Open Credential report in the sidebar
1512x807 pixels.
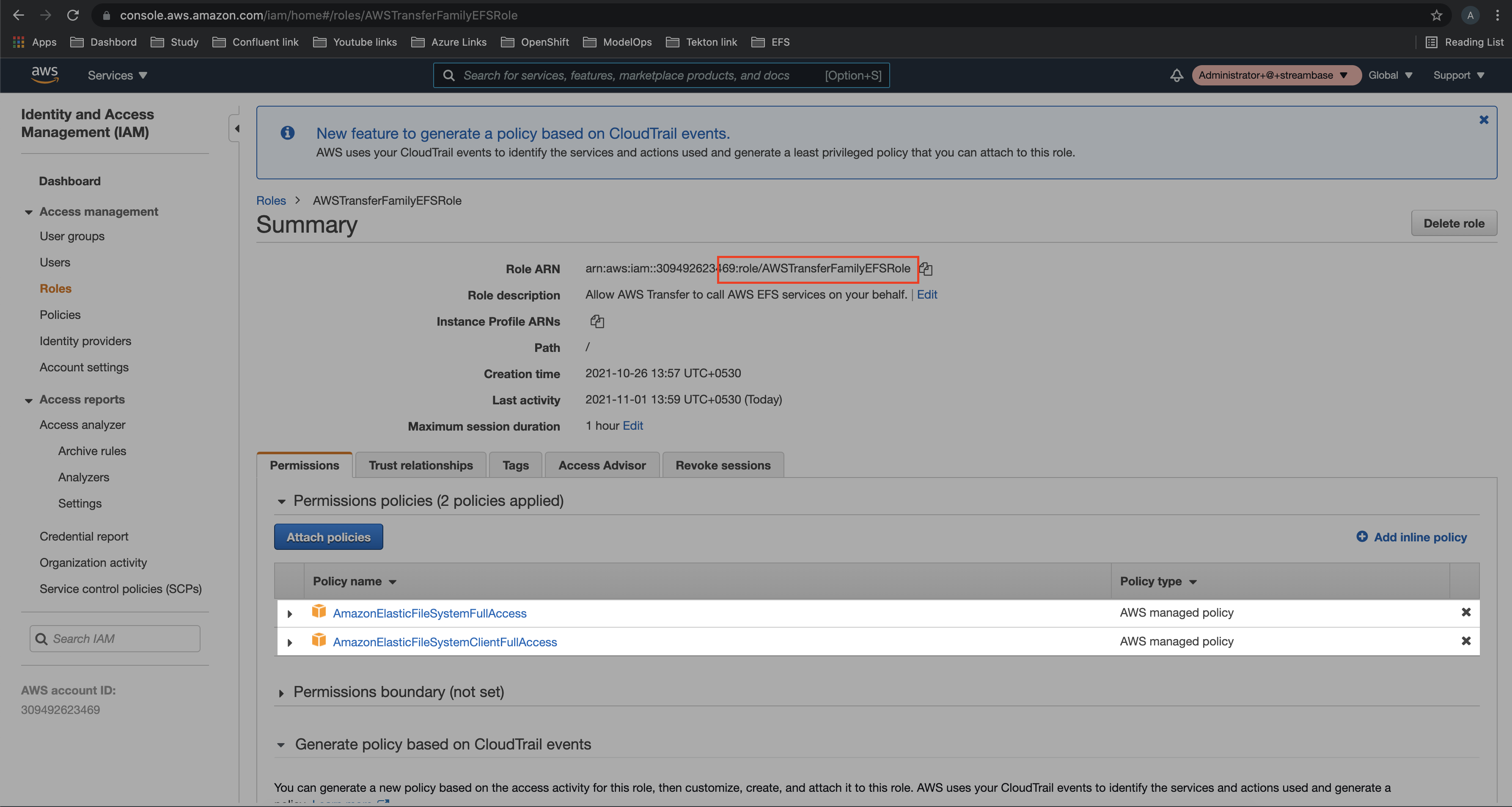coord(84,536)
